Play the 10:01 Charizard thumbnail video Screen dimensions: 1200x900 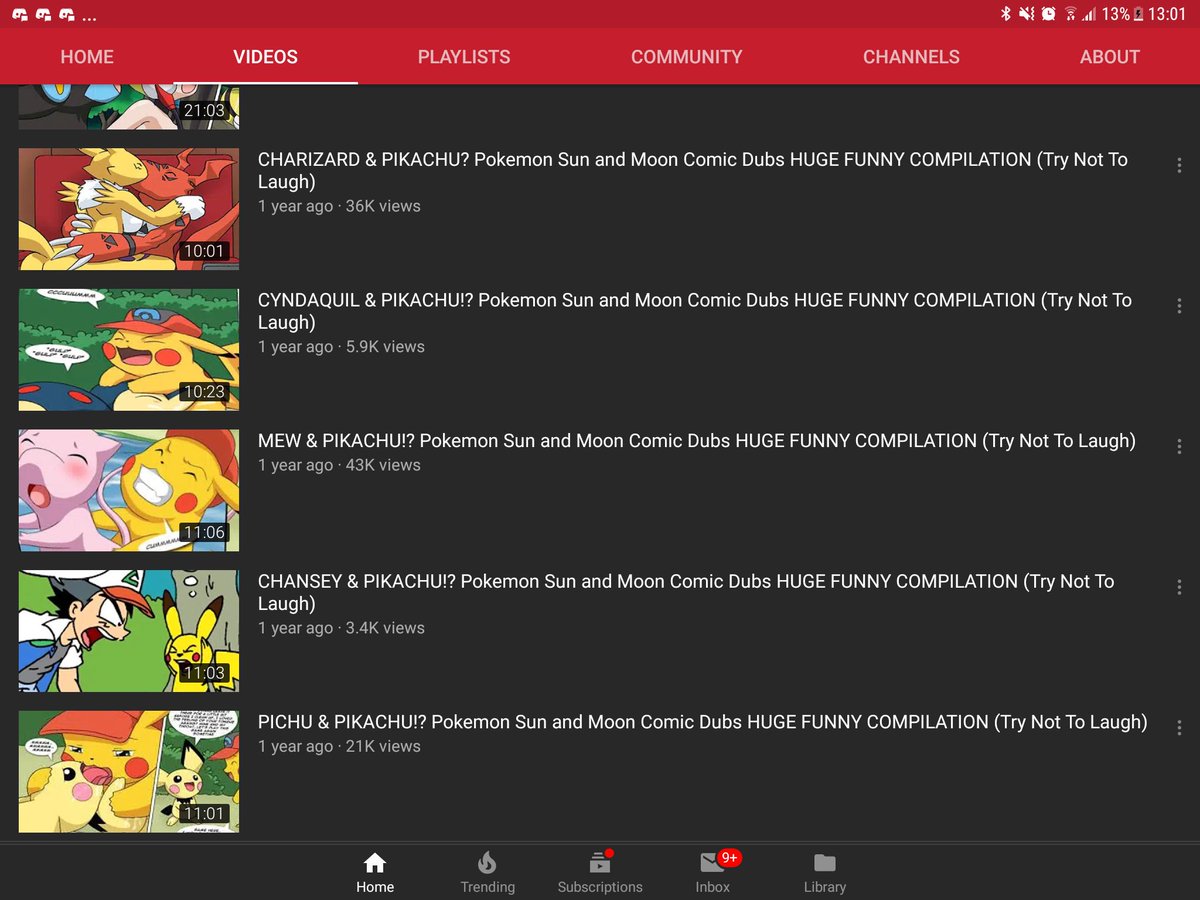[x=129, y=209]
